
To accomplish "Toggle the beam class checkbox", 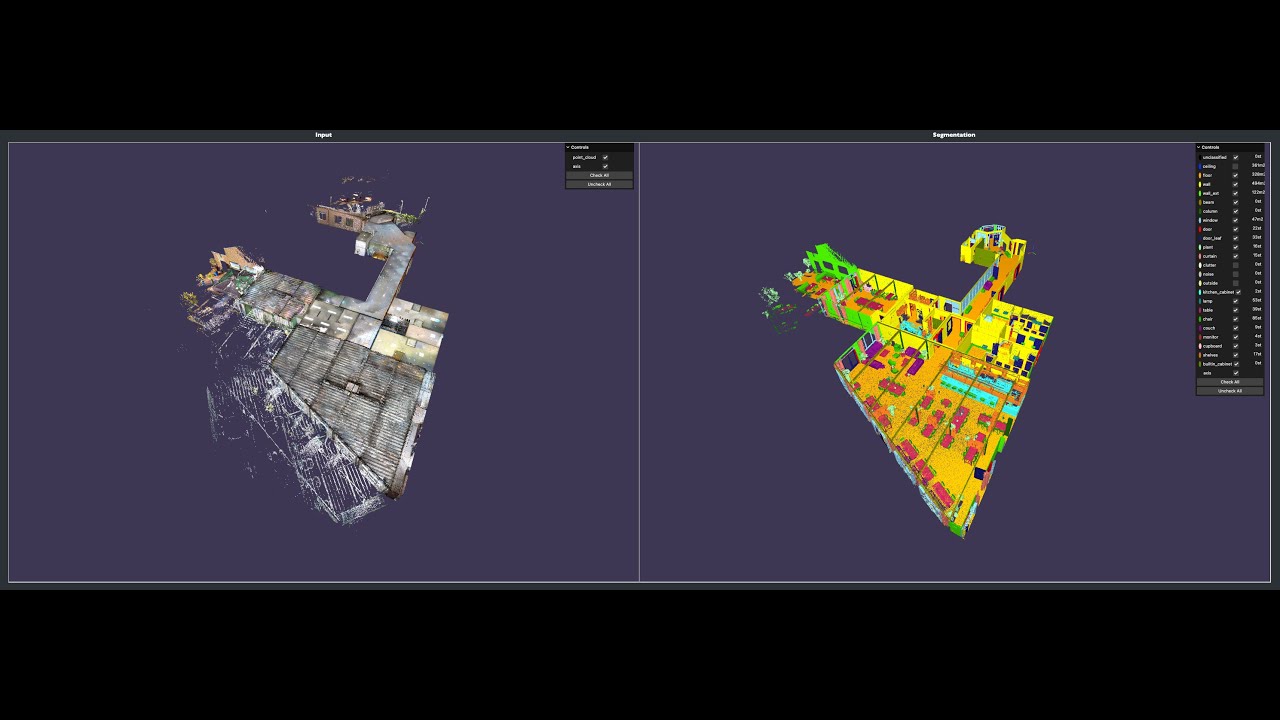I will tap(1235, 202).
